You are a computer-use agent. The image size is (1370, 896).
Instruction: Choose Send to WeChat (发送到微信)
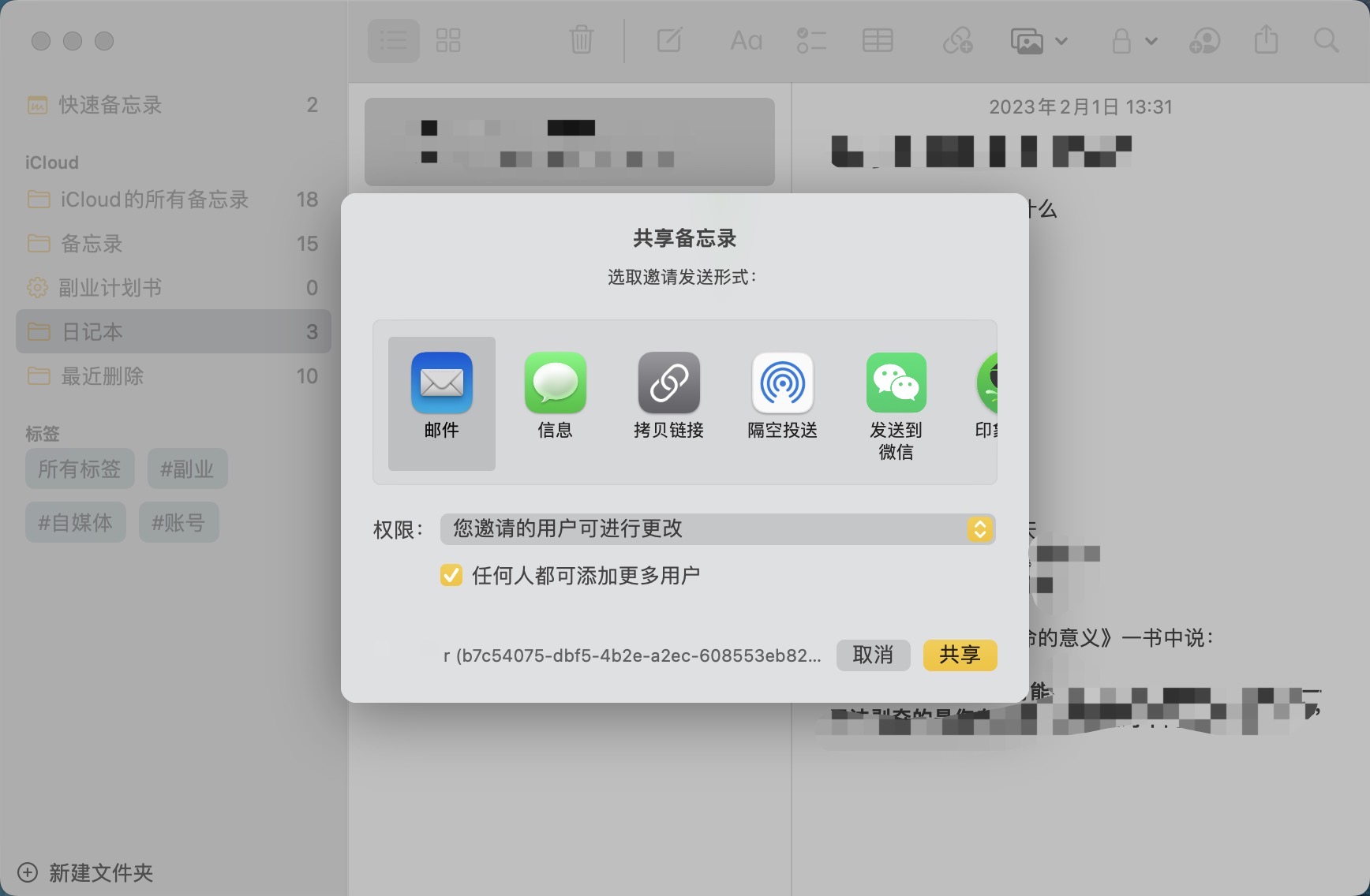(x=896, y=384)
